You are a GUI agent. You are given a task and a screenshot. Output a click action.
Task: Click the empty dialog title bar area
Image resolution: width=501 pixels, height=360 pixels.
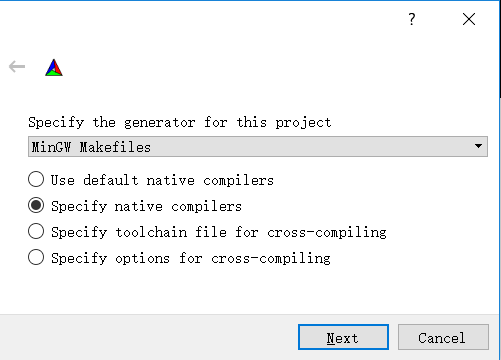(200, 19)
